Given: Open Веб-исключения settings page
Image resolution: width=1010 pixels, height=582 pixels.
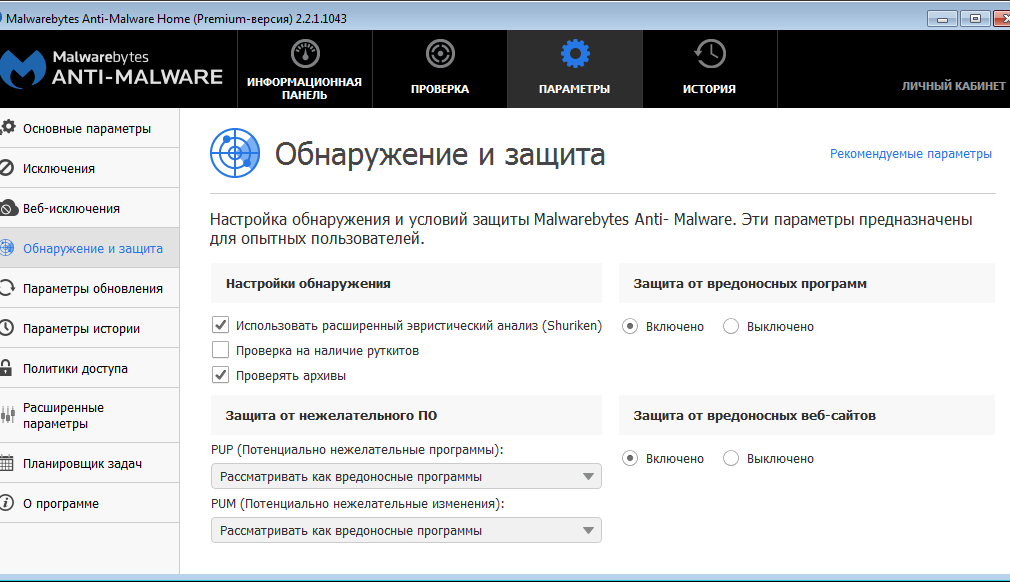Looking at the screenshot, I should [x=90, y=208].
